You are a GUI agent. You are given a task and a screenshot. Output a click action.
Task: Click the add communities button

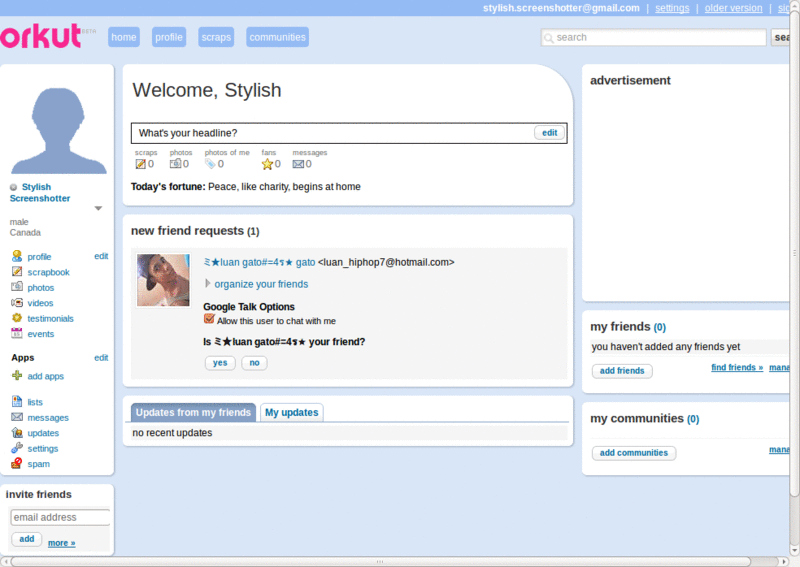(634, 453)
